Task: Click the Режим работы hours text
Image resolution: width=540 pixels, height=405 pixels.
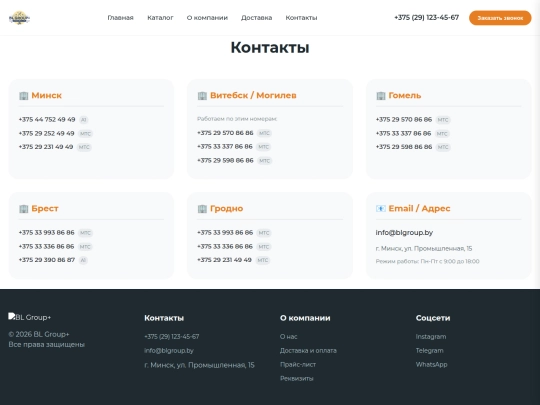Action: (x=427, y=261)
